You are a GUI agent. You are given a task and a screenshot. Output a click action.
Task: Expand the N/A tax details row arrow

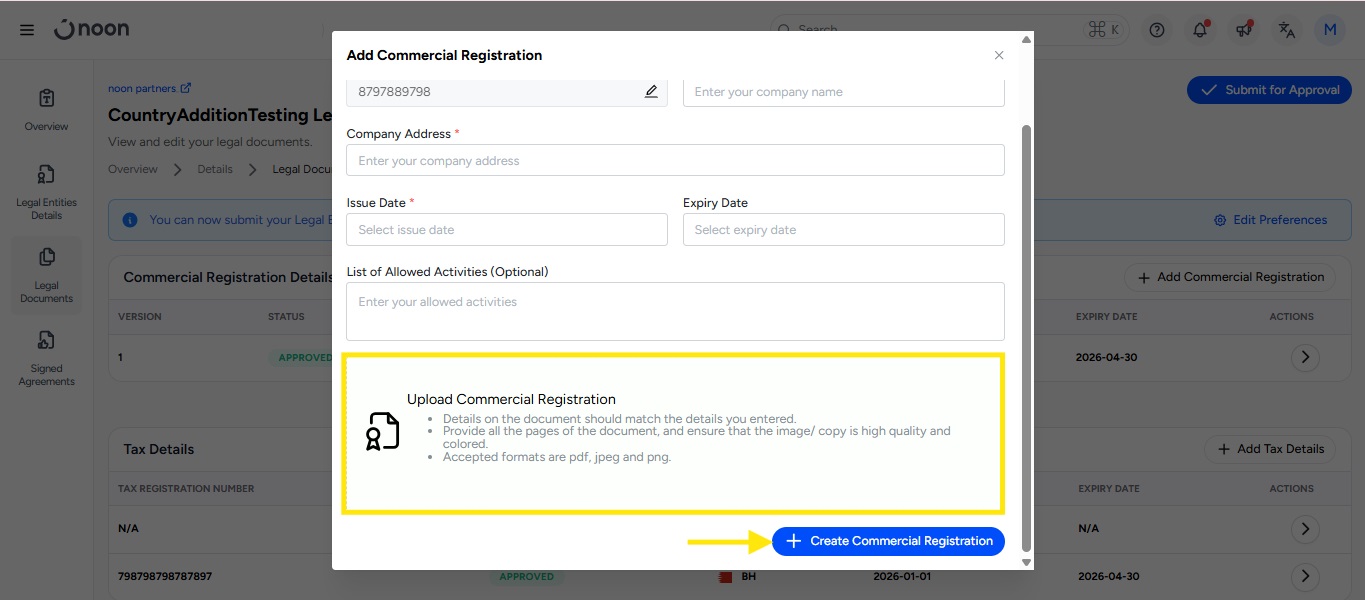[1304, 528]
